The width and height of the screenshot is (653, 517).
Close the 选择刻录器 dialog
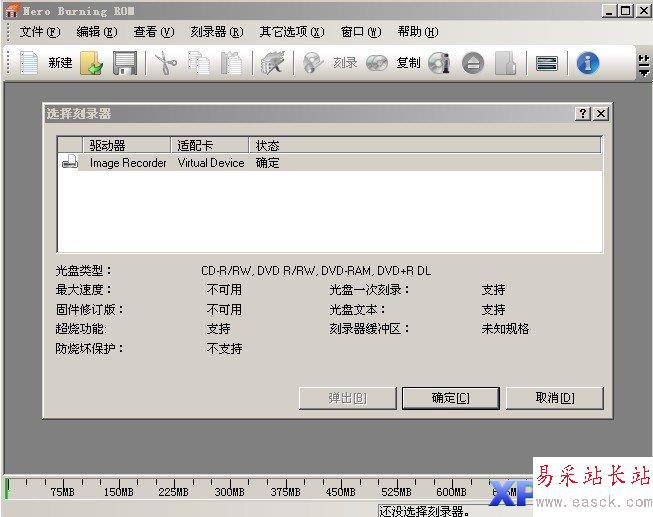tap(601, 113)
